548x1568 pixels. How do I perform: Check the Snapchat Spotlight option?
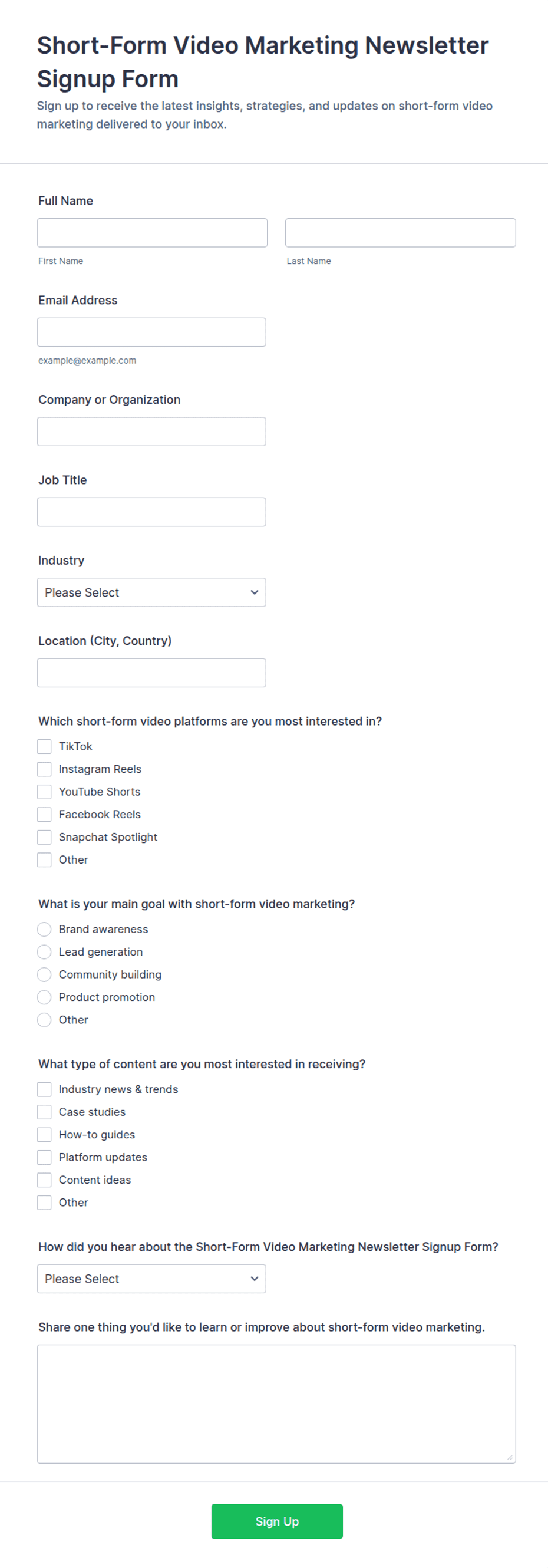point(44,837)
